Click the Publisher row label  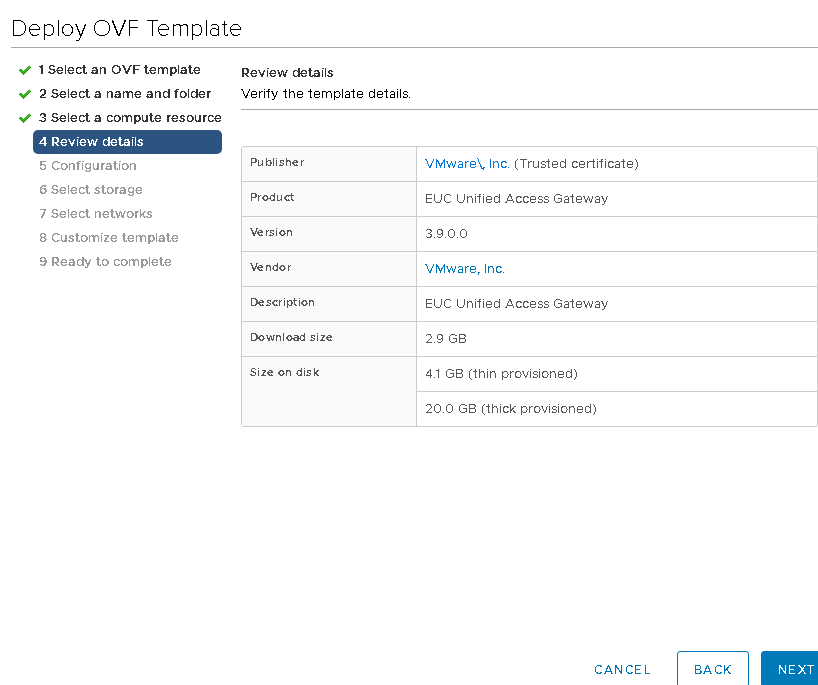pyautogui.click(x=277, y=162)
